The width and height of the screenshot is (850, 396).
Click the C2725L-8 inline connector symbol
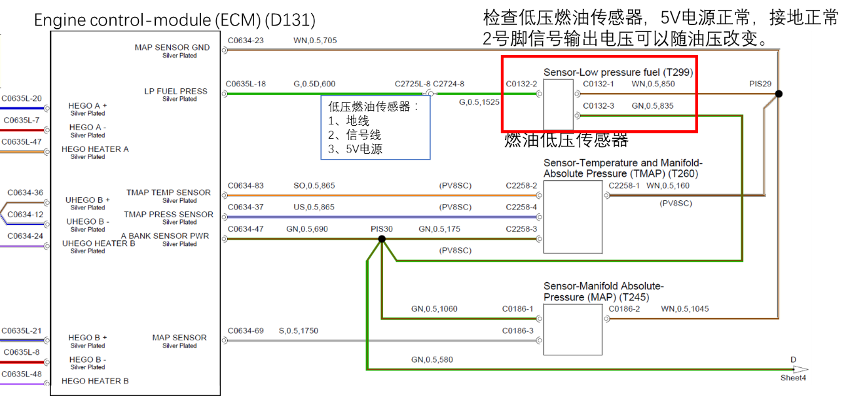[431, 94]
